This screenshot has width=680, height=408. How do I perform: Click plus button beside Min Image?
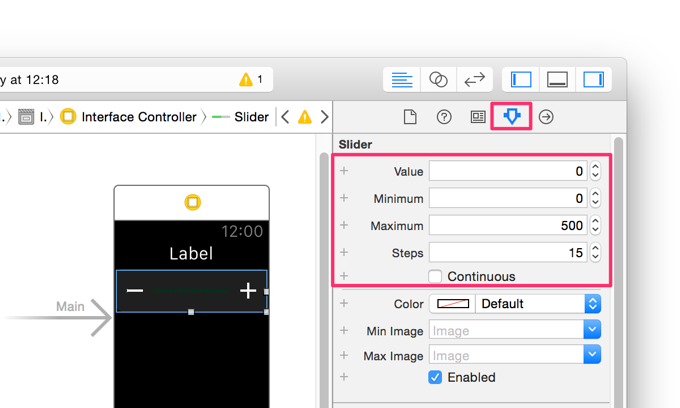tap(344, 330)
